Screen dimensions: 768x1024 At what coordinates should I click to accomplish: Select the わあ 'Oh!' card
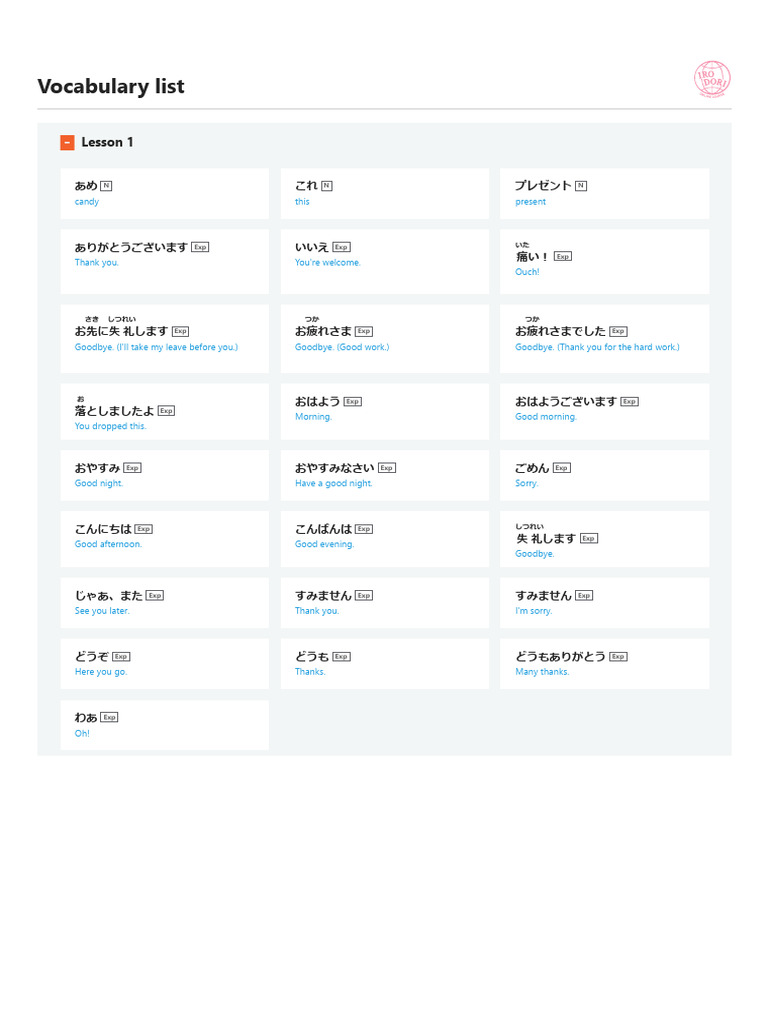click(x=165, y=725)
